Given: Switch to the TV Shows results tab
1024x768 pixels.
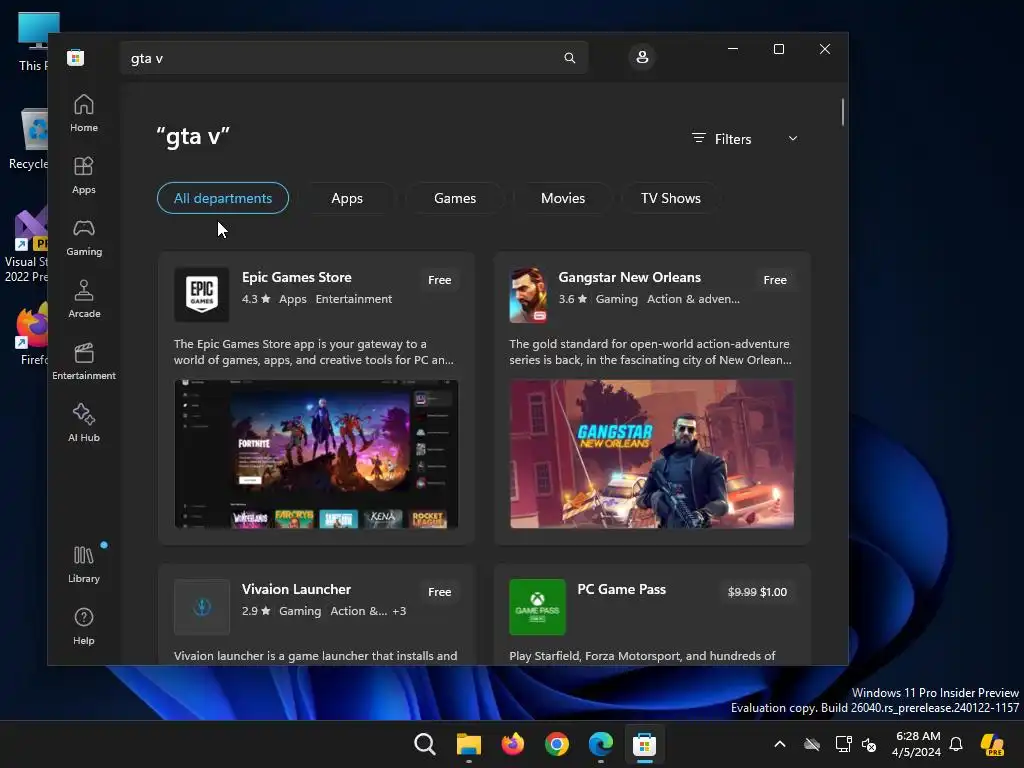Looking at the screenshot, I should pyautogui.click(x=671, y=198).
